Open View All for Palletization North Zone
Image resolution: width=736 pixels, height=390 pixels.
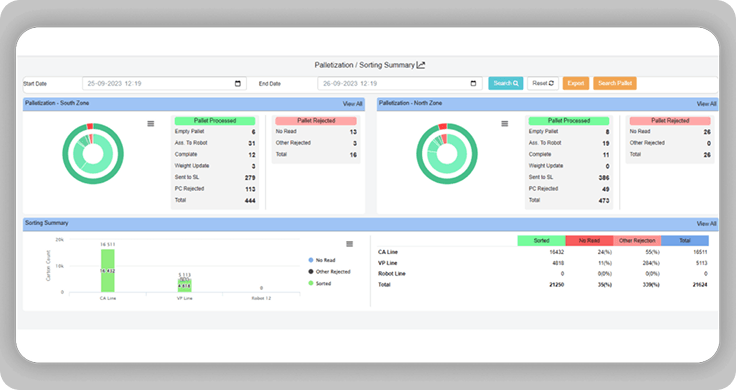tap(706, 104)
